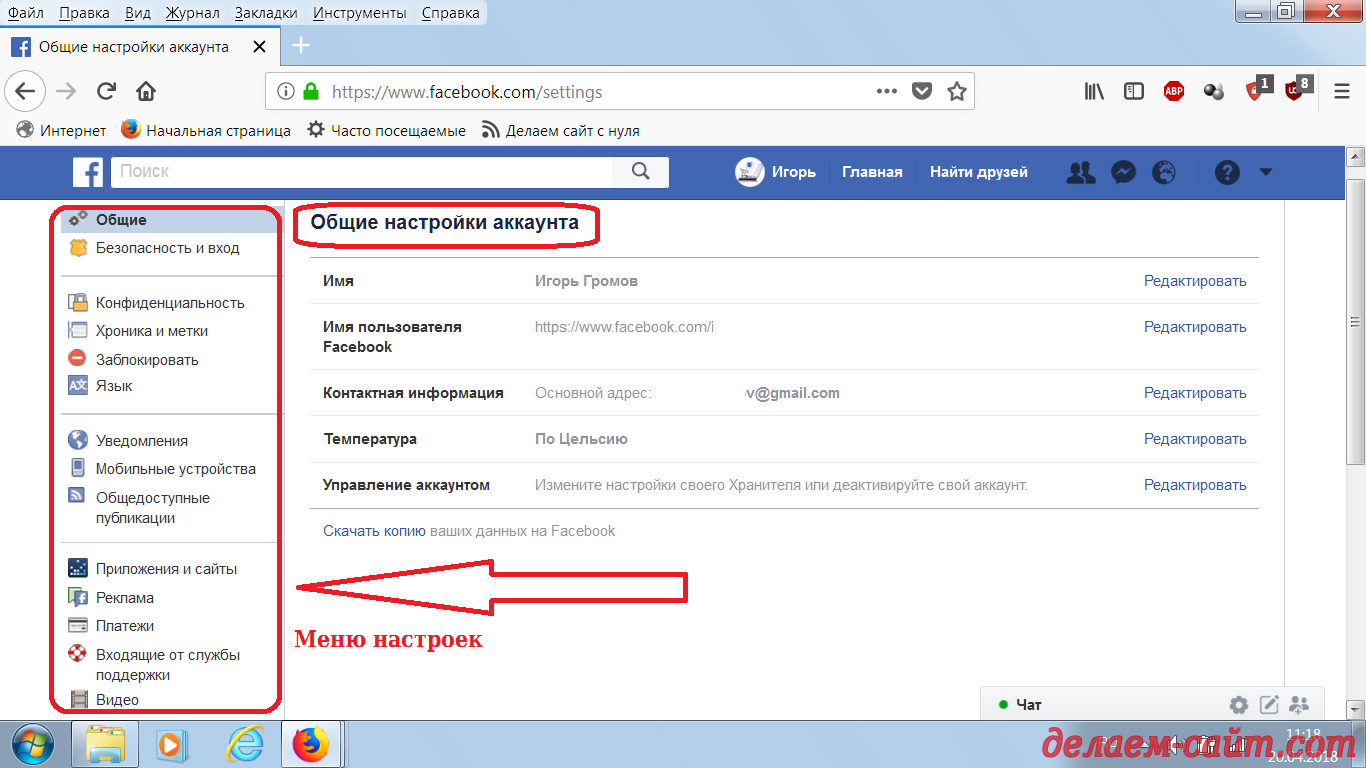Open Конфиденциальность settings section
The width and height of the screenshot is (1366, 768).
(170, 303)
